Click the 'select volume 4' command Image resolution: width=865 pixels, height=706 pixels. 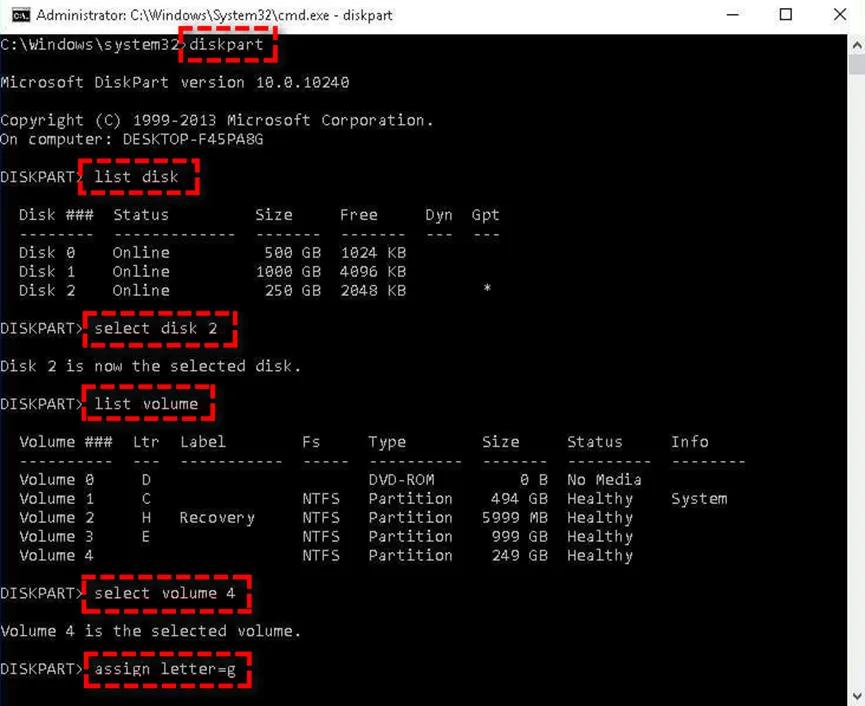(165, 593)
